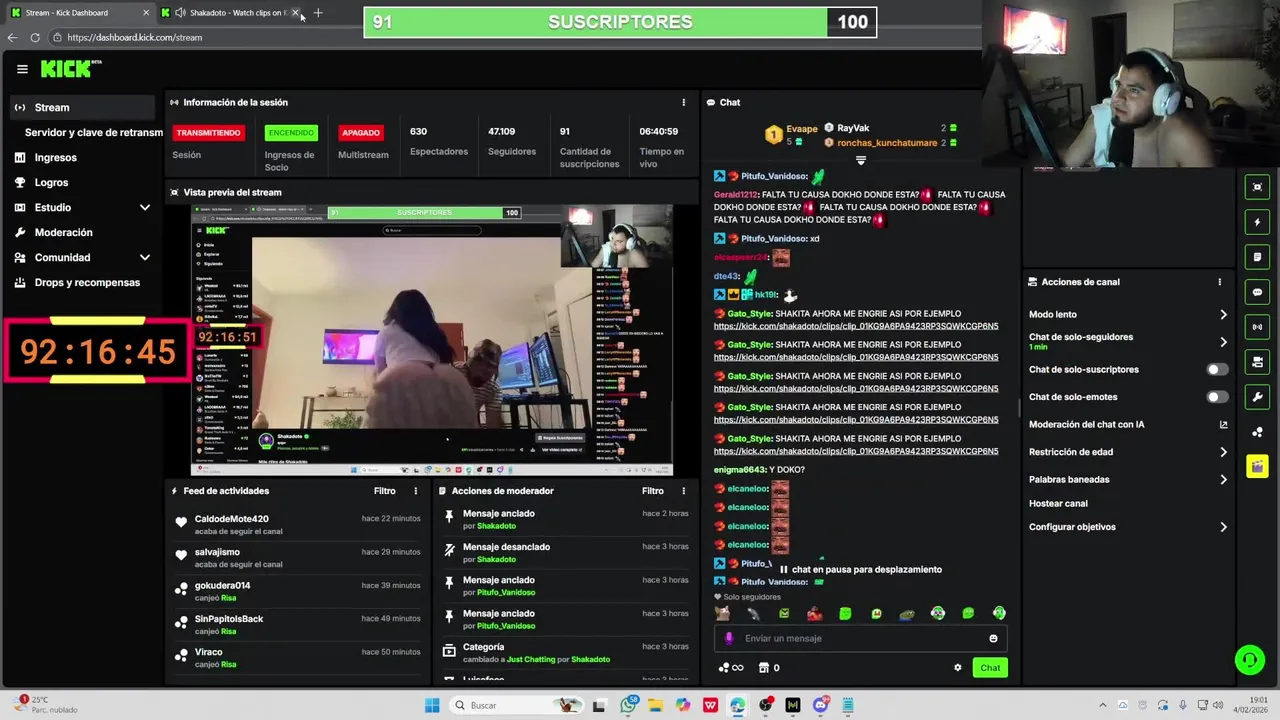Click the purple microphone icon in message box

(729, 638)
